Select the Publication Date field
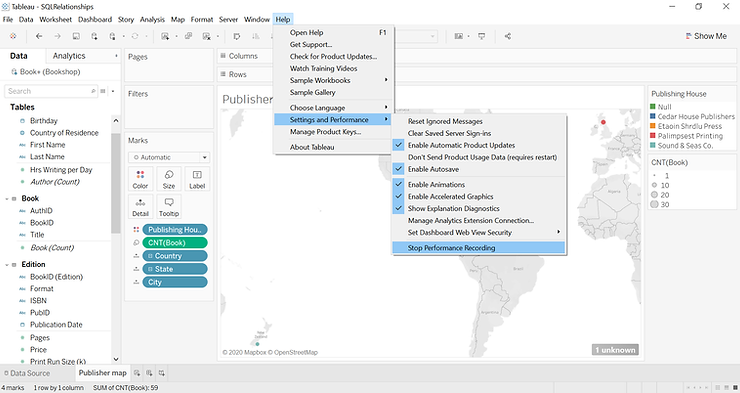740x393 pixels. tap(56, 325)
